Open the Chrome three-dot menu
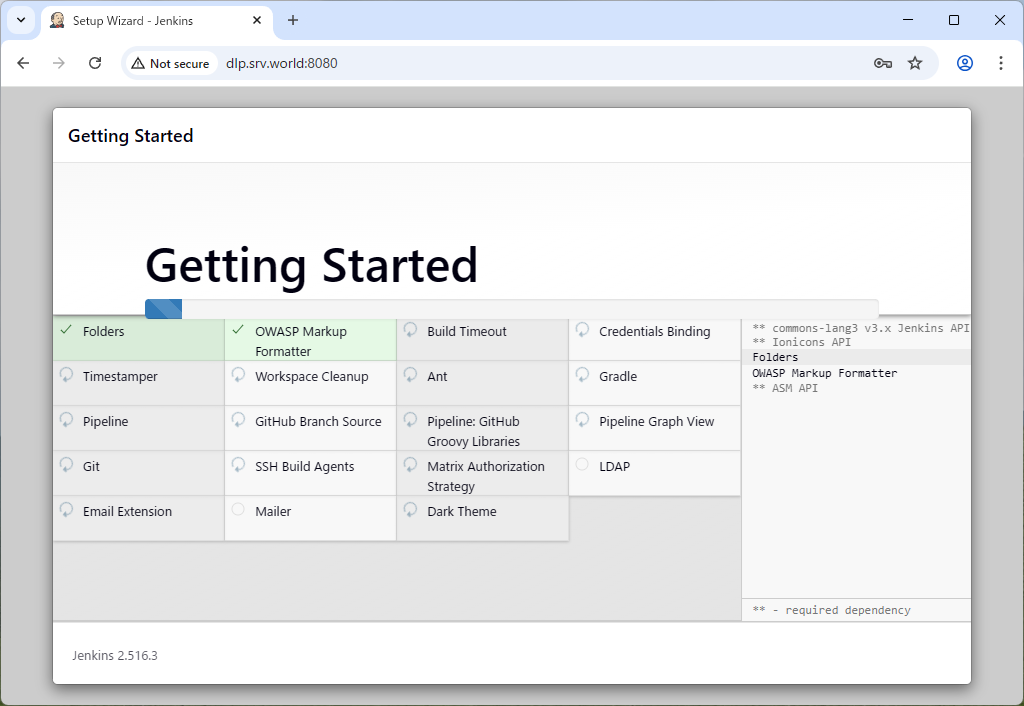1024x706 pixels. tap(1001, 63)
